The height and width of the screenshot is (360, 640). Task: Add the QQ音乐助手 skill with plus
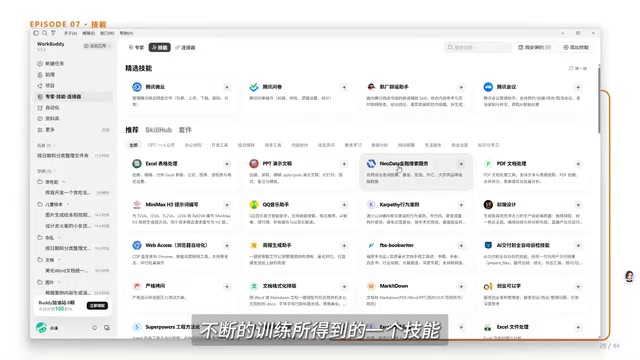point(344,204)
